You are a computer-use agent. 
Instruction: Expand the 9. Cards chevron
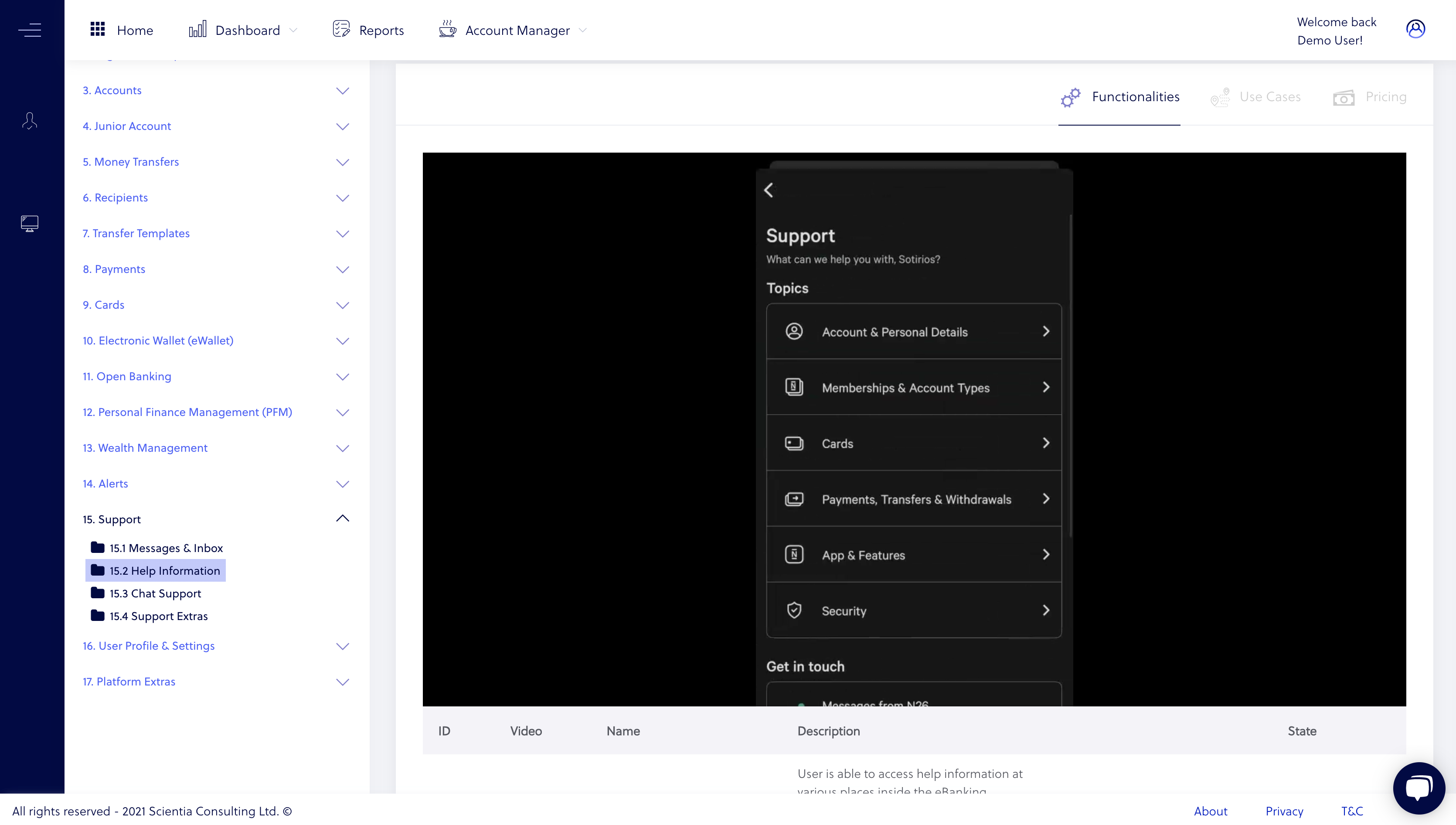pos(342,305)
